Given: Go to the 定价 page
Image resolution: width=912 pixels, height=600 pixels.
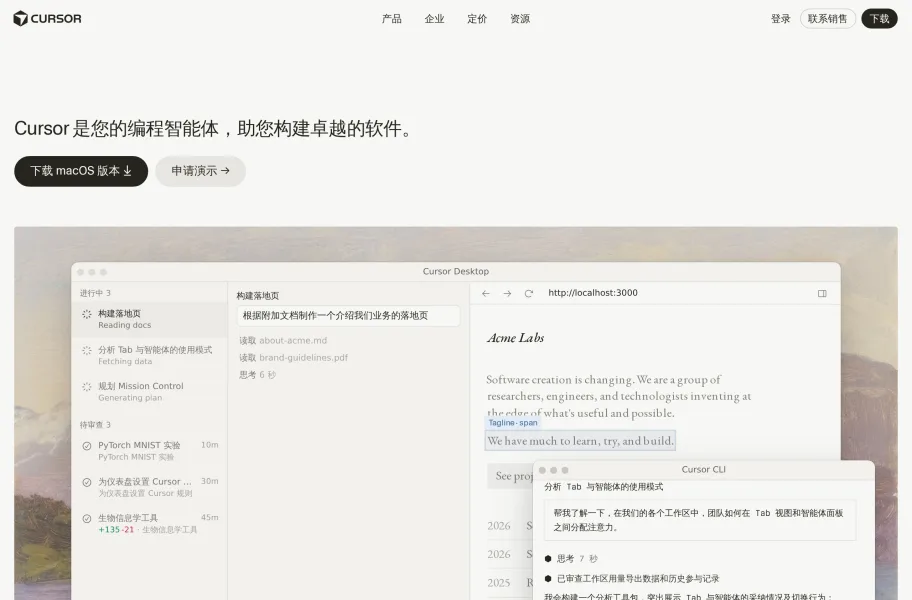Looking at the screenshot, I should click(477, 19).
